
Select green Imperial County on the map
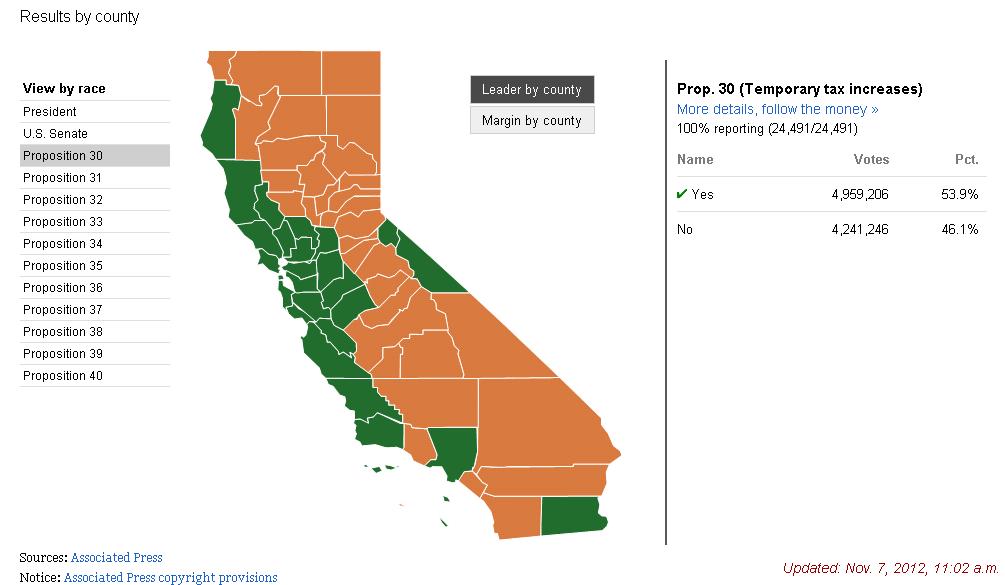click(x=572, y=515)
